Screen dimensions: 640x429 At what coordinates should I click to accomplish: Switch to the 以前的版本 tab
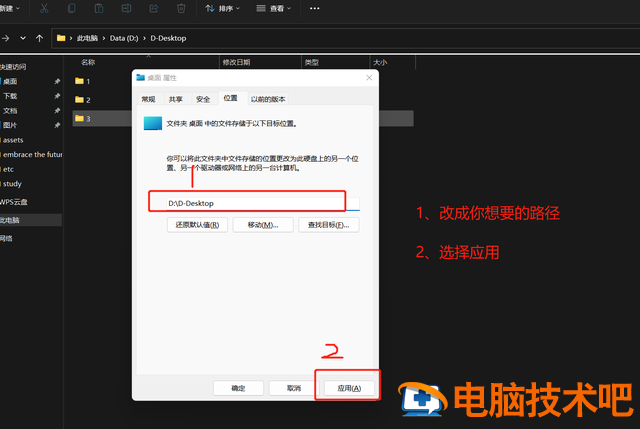[268, 99]
